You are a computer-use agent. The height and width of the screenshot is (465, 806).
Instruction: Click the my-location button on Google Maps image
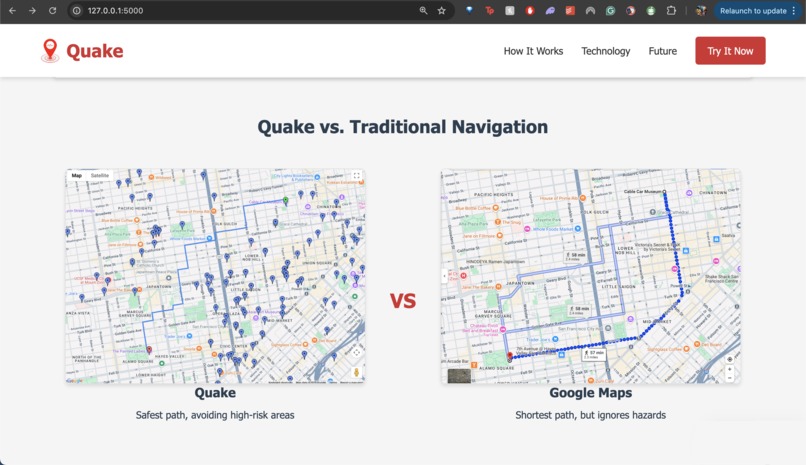click(x=729, y=359)
